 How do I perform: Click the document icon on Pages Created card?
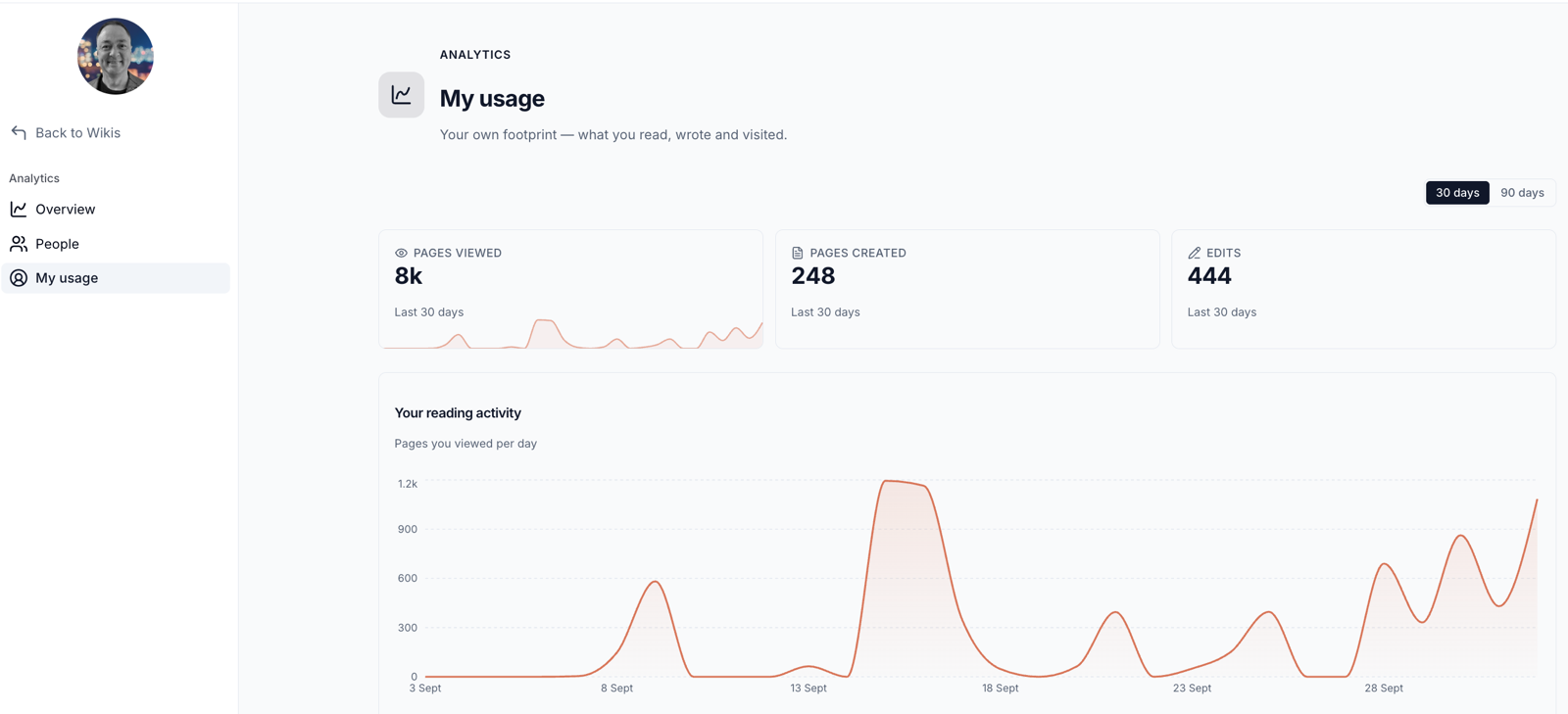[798, 253]
